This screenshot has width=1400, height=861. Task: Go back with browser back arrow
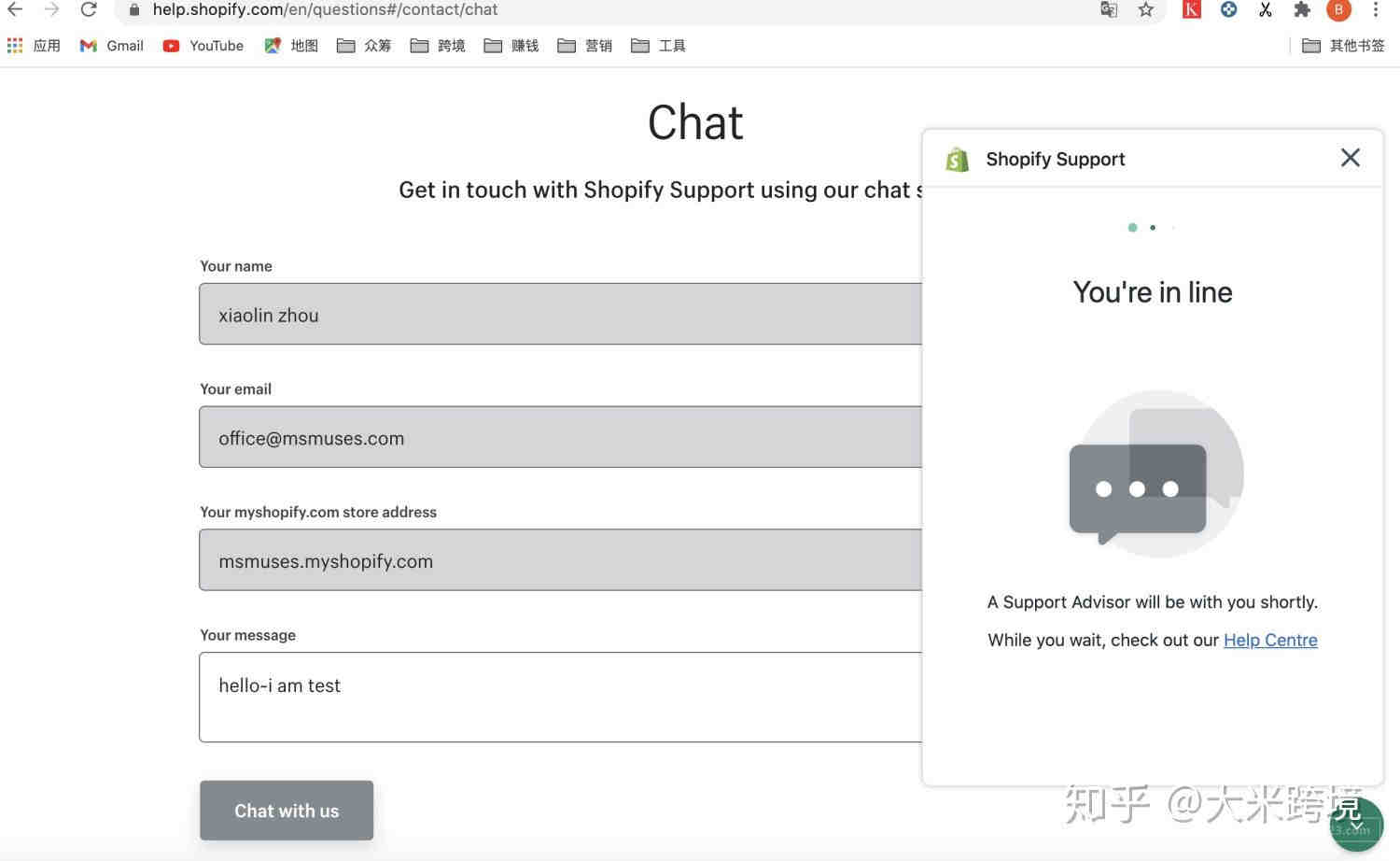[x=15, y=9]
